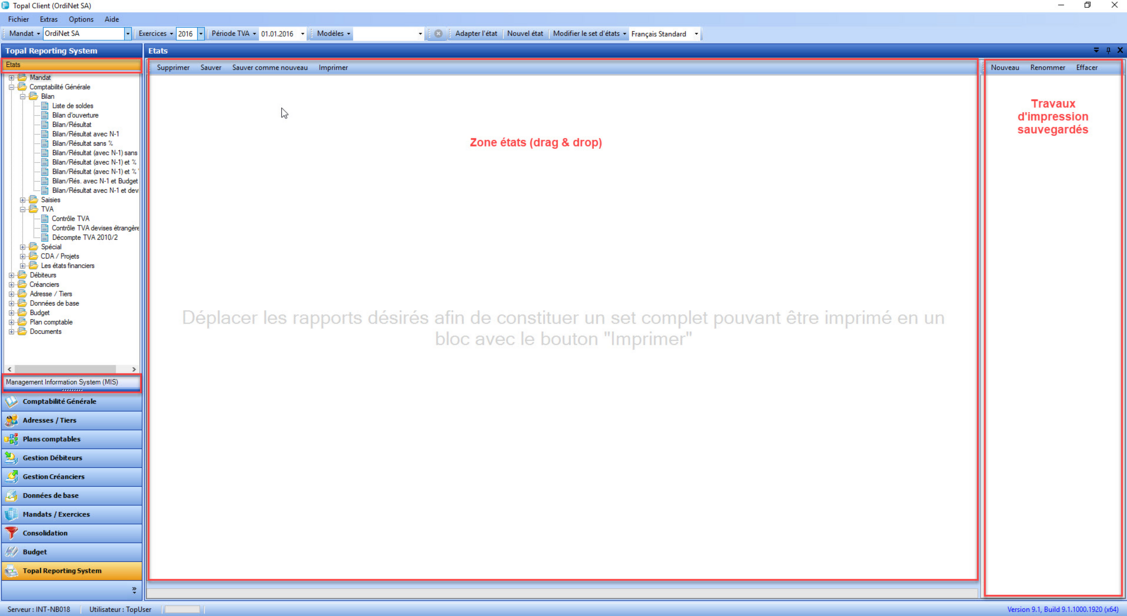The image size is (1127, 616).
Task: Expand the Débiteurs tree folder
Action: 12,275
